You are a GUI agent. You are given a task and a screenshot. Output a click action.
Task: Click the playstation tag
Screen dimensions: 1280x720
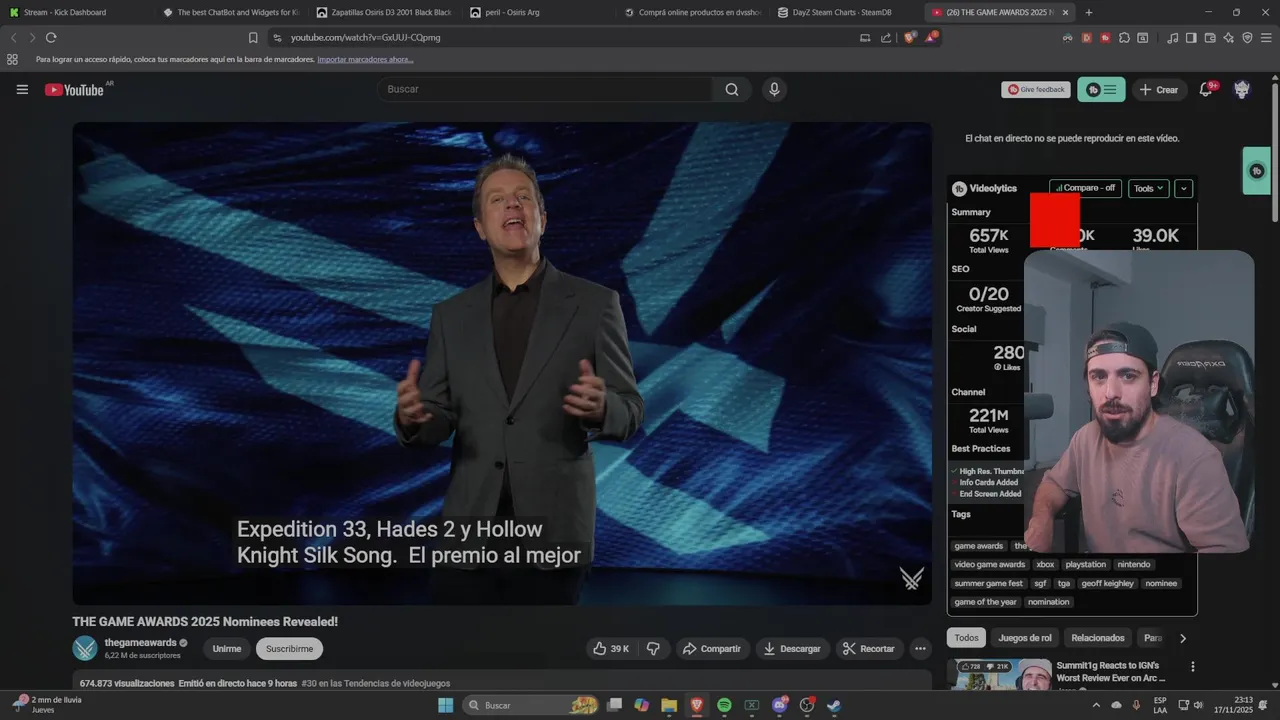point(1085,564)
